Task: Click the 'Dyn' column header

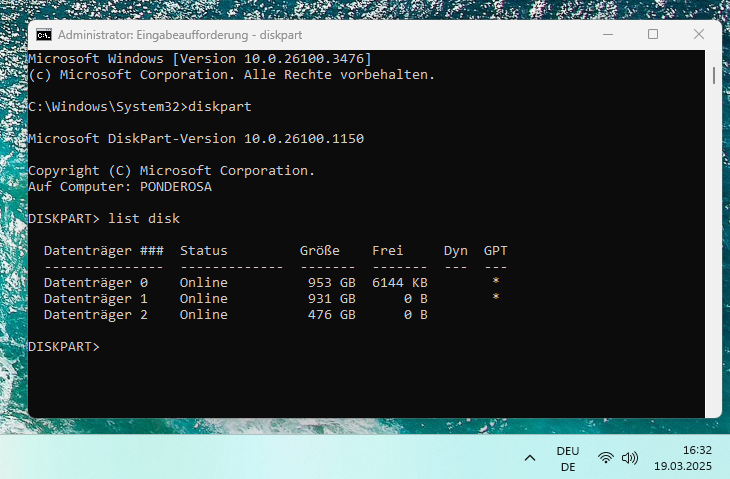Action: (455, 250)
